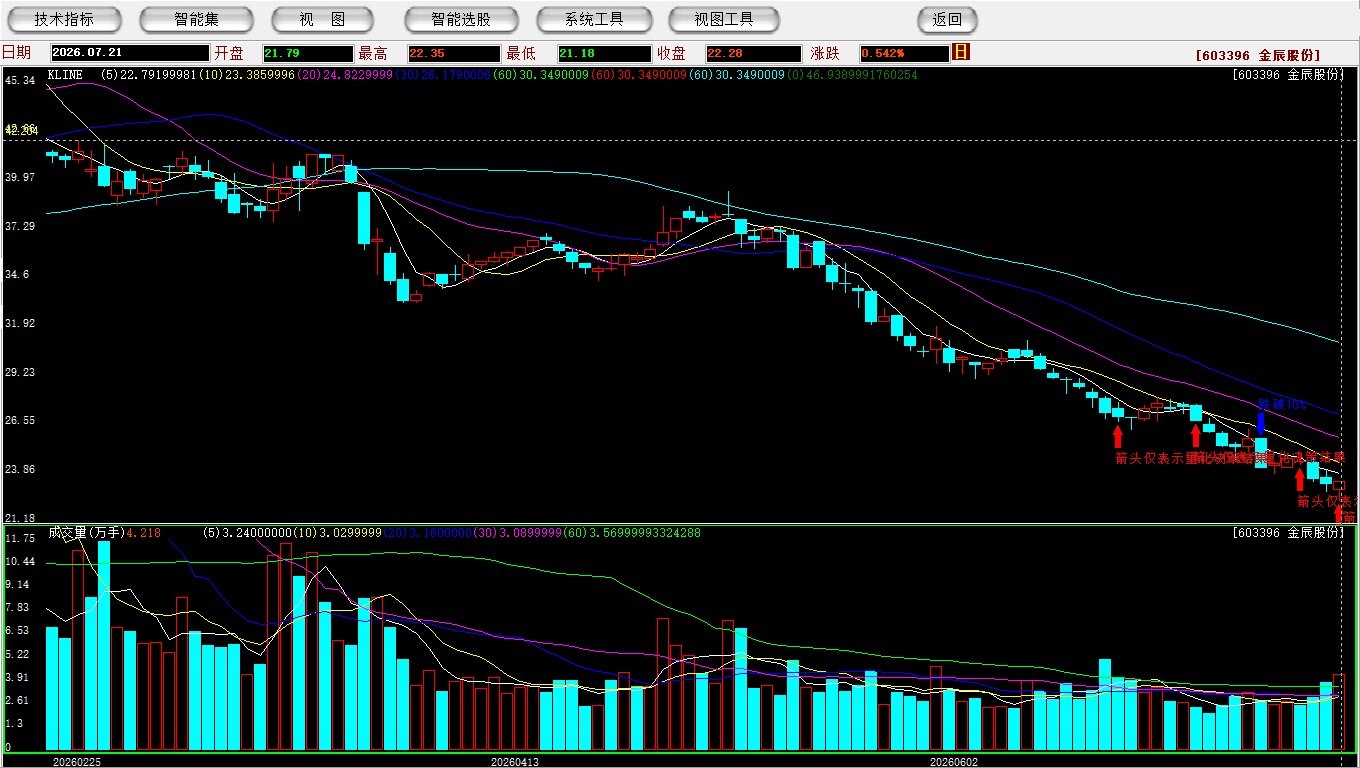Screen dimensions: 1360x768
Task: Click the 开盘 label
Action: (x=229, y=53)
